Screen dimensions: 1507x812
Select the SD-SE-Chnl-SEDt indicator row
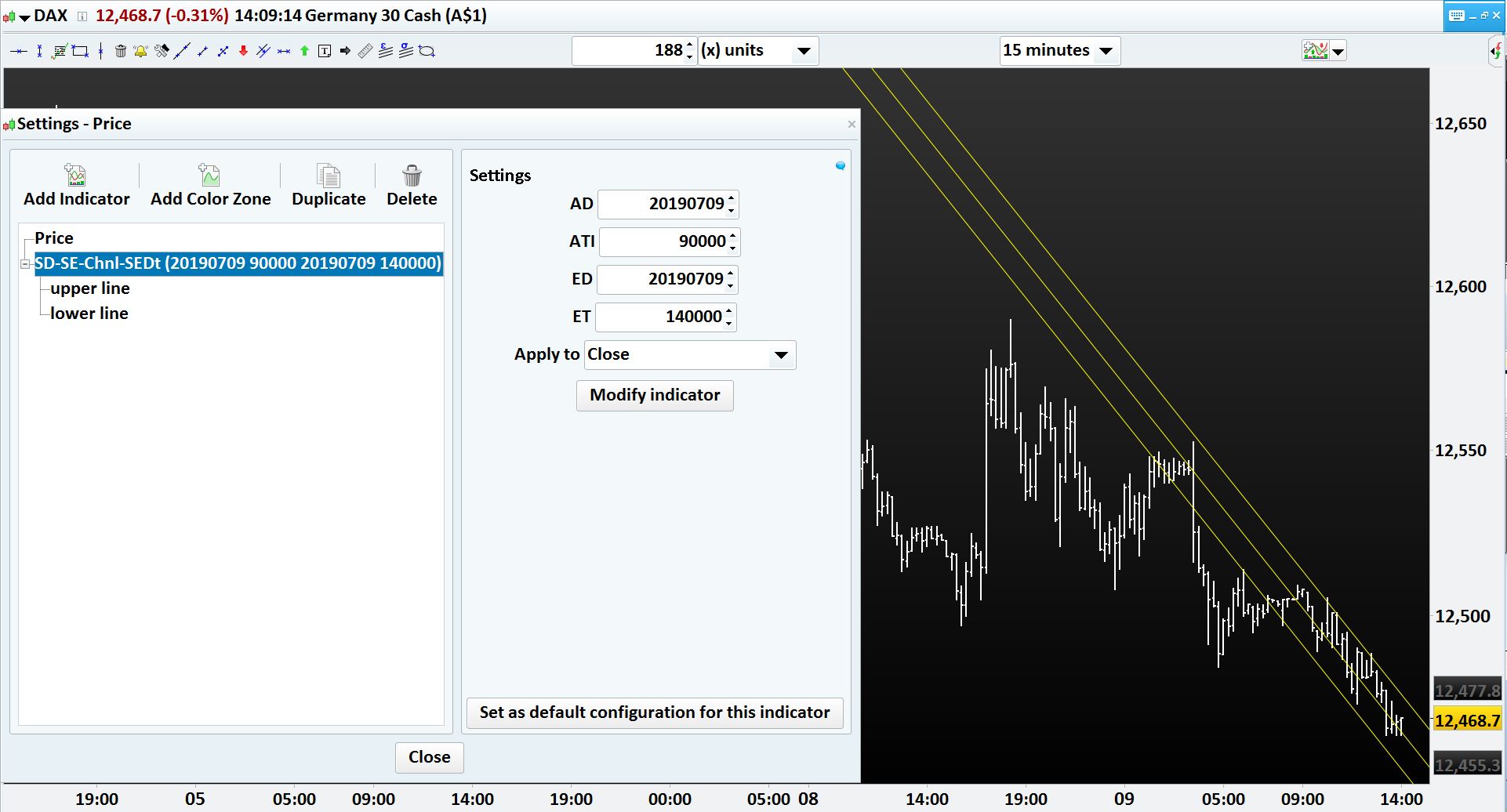coord(238,263)
